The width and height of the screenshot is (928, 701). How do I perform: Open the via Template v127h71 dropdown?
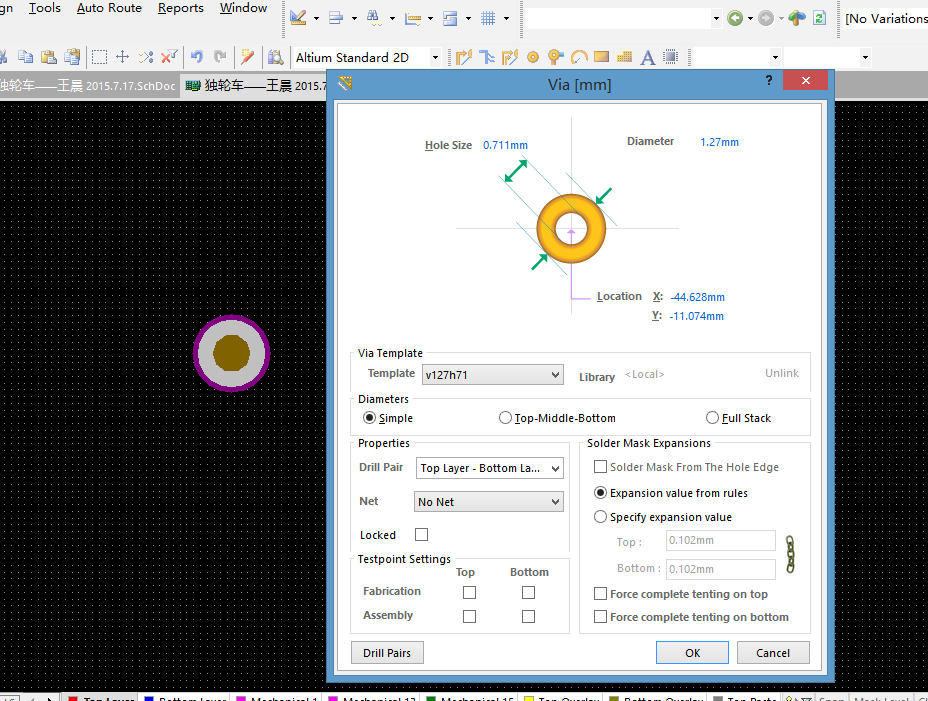[492, 375]
